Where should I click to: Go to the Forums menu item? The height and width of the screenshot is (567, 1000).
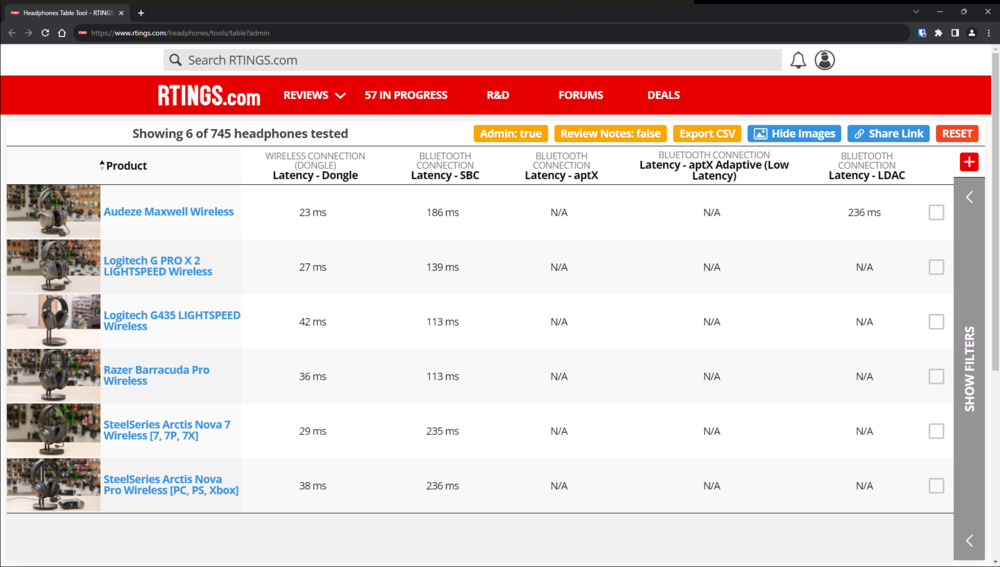tap(581, 96)
